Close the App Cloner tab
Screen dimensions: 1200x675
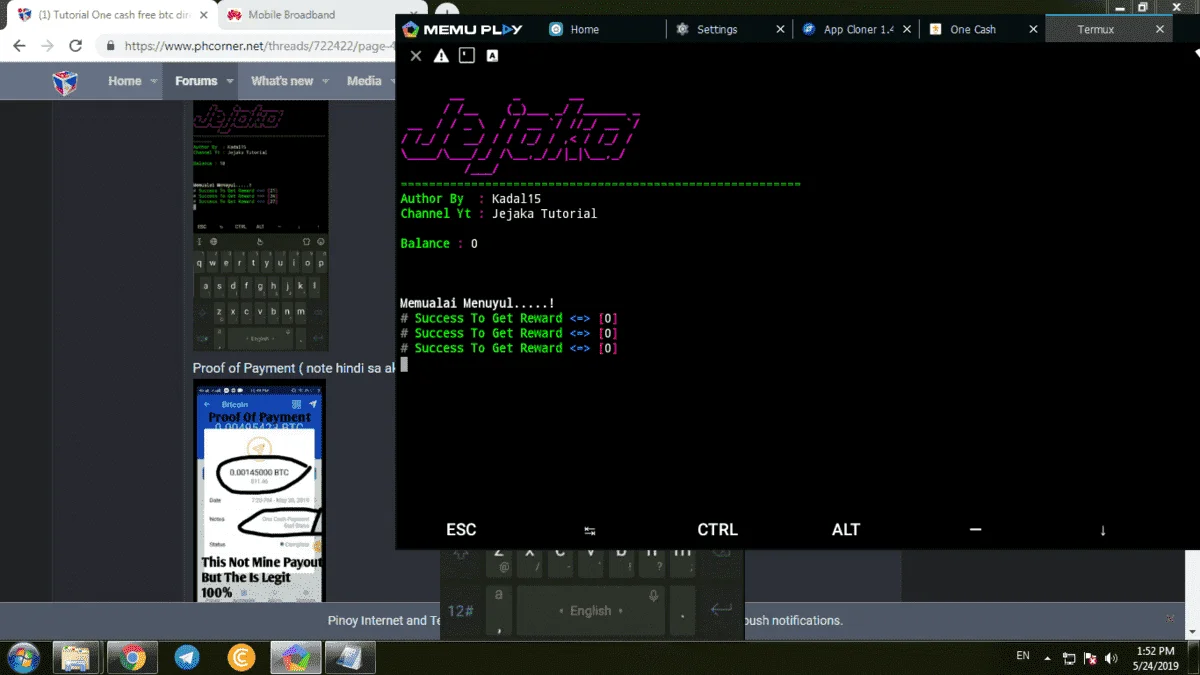click(x=907, y=30)
